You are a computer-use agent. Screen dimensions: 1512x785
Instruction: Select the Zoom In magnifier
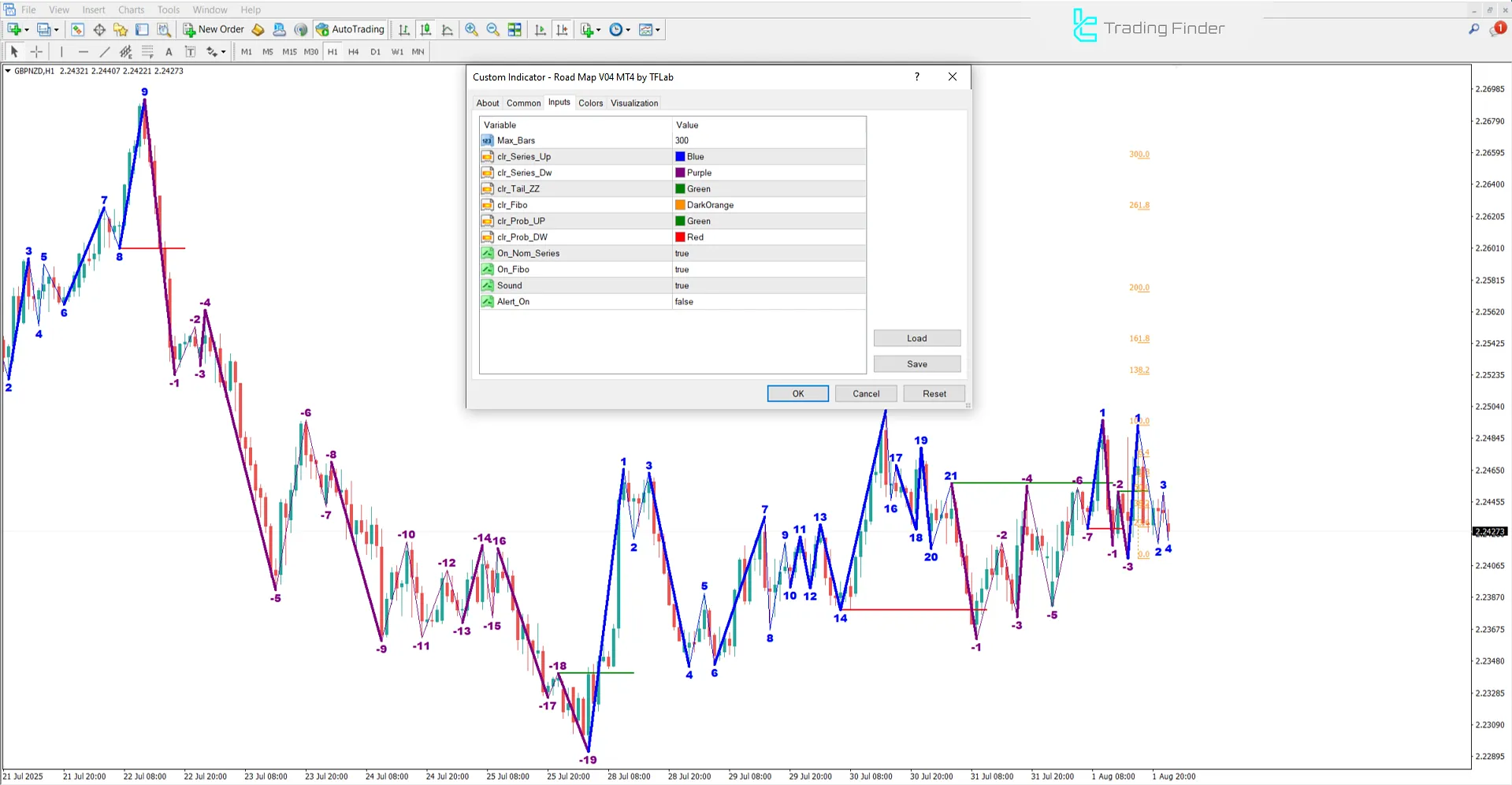471,29
